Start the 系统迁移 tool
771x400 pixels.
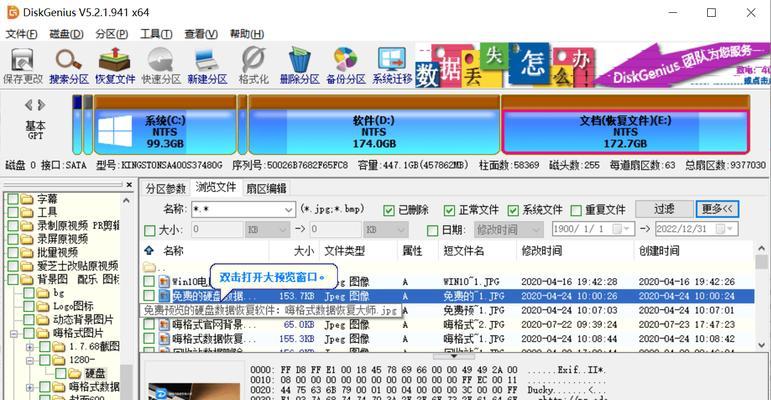coord(392,65)
